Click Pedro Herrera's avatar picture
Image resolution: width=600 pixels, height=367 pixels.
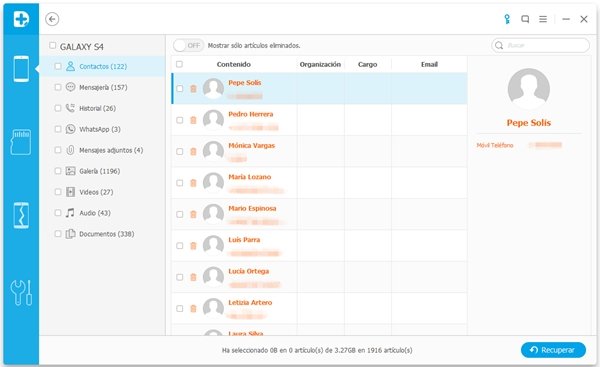(213, 120)
